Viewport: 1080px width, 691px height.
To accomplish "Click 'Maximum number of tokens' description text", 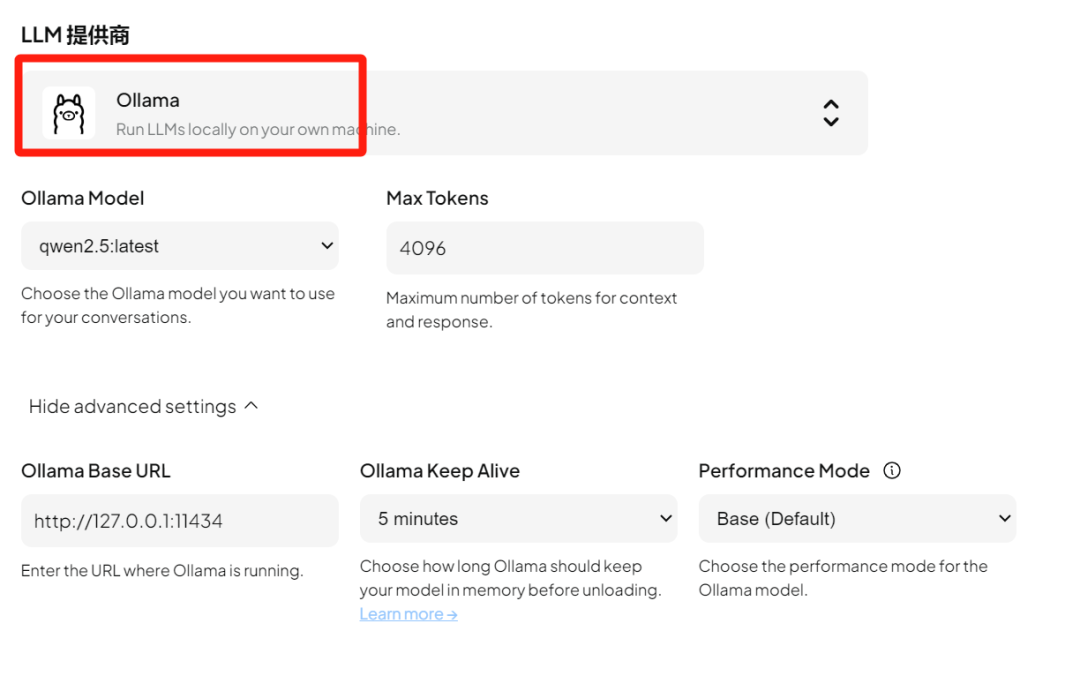I will pos(531,310).
